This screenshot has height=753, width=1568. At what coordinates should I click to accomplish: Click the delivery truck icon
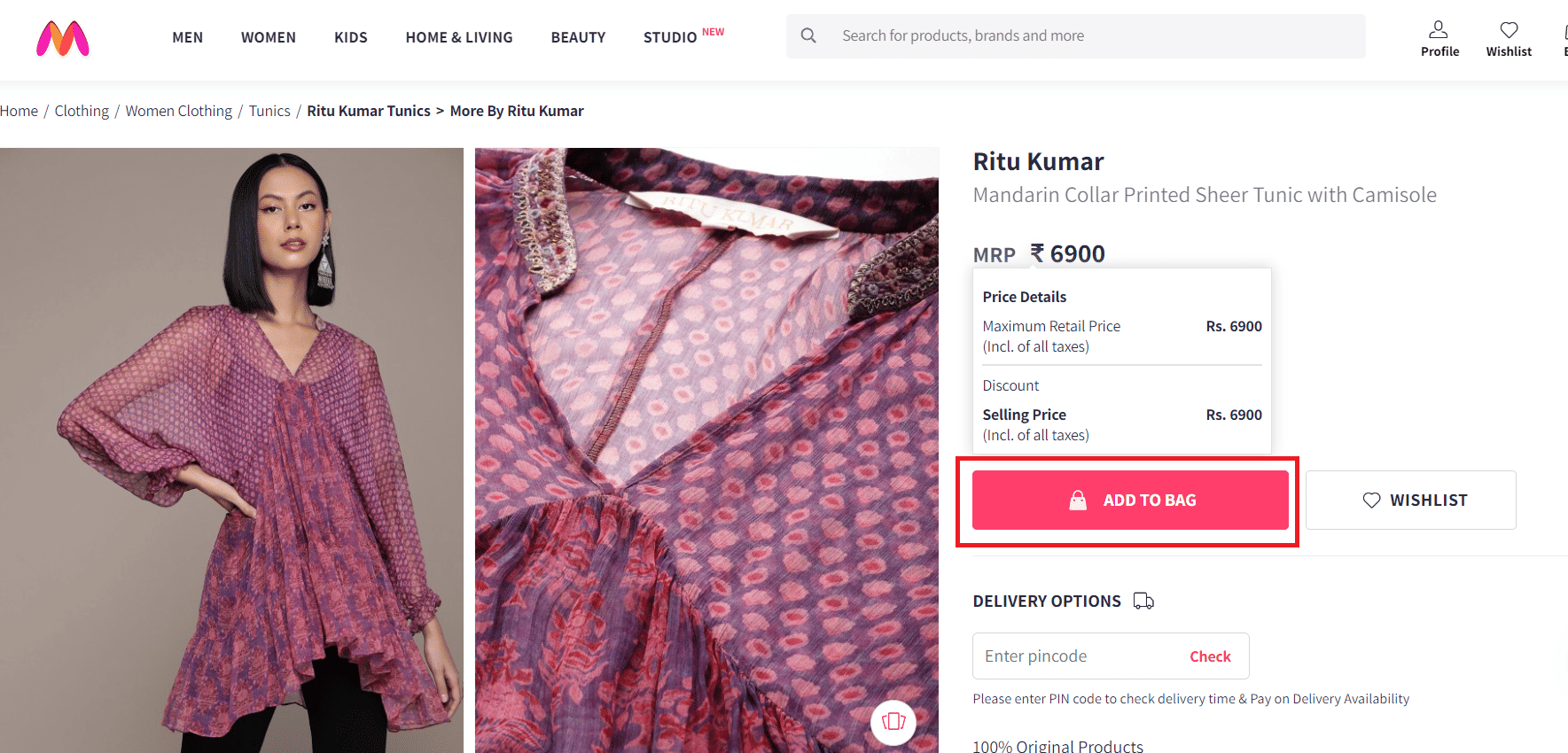tap(1143, 601)
